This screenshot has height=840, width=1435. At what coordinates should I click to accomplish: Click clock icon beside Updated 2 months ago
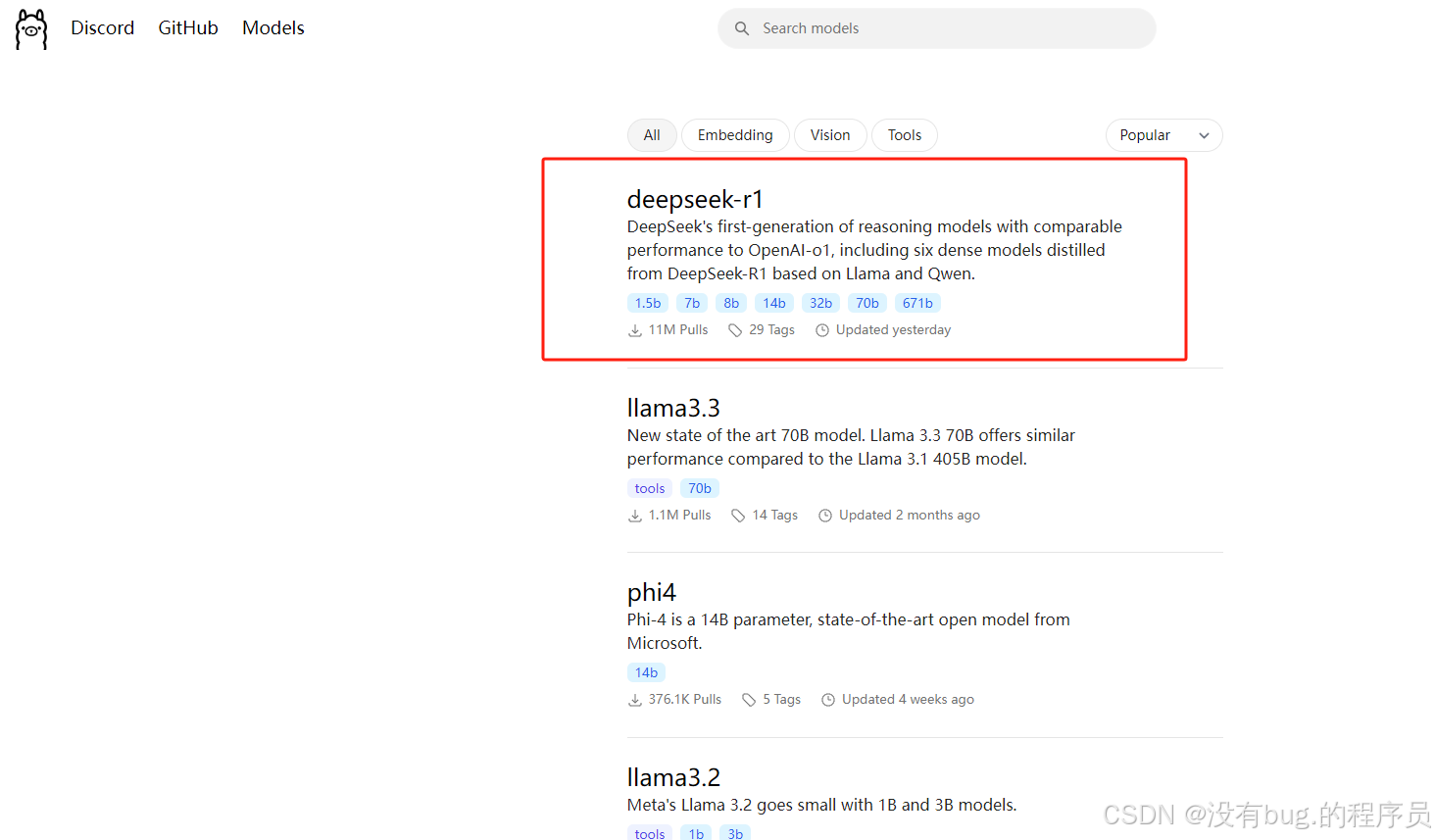pyautogui.click(x=825, y=516)
